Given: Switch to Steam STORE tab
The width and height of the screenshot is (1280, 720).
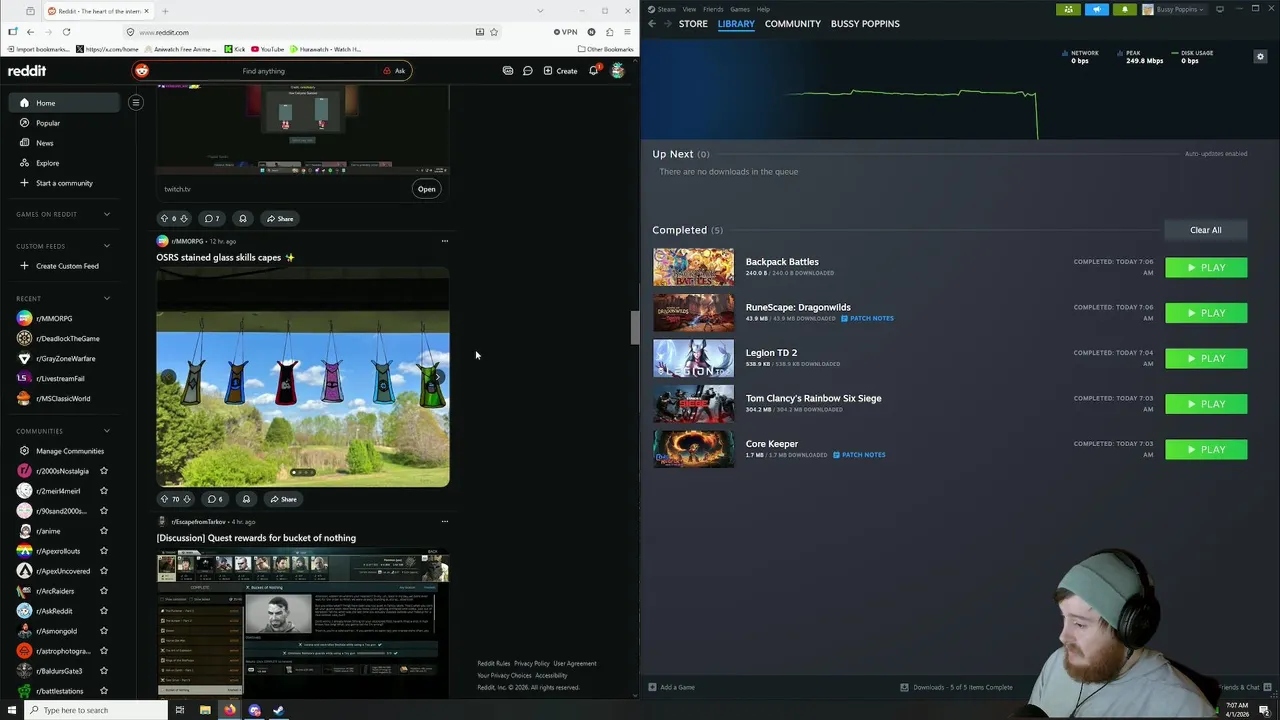Looking at the screenshot, I should (693, 23).
